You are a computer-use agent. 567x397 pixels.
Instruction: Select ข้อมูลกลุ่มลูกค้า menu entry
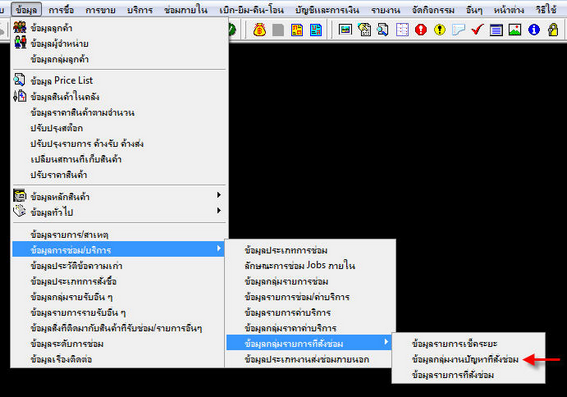pyautogui.click(x=119, y=59)
